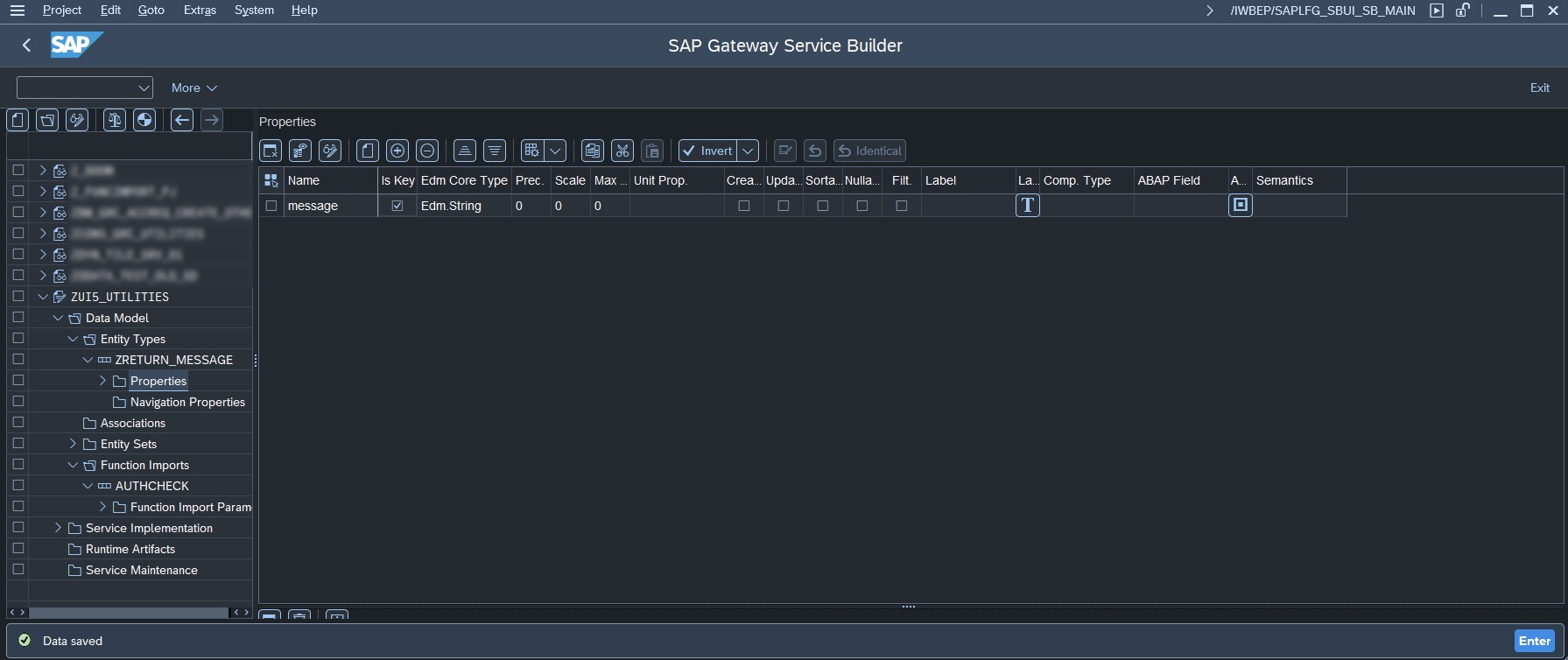The width and height of the screenshot is (1568, 660).
Task: Open the Invert dropdown arrow
Action: (748, 151)
